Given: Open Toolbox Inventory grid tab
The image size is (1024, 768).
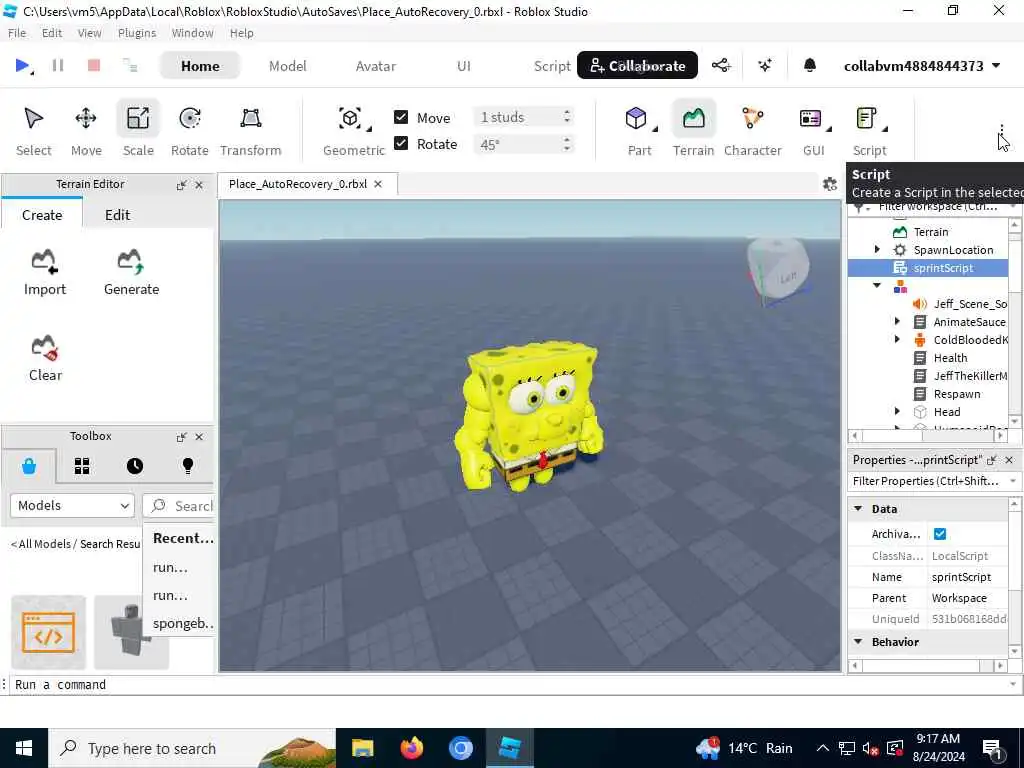Looking at the screenshot, I should [82, 466].
